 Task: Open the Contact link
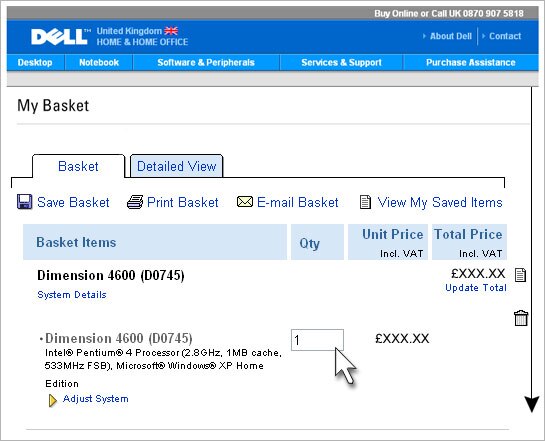tap(505, 36)
